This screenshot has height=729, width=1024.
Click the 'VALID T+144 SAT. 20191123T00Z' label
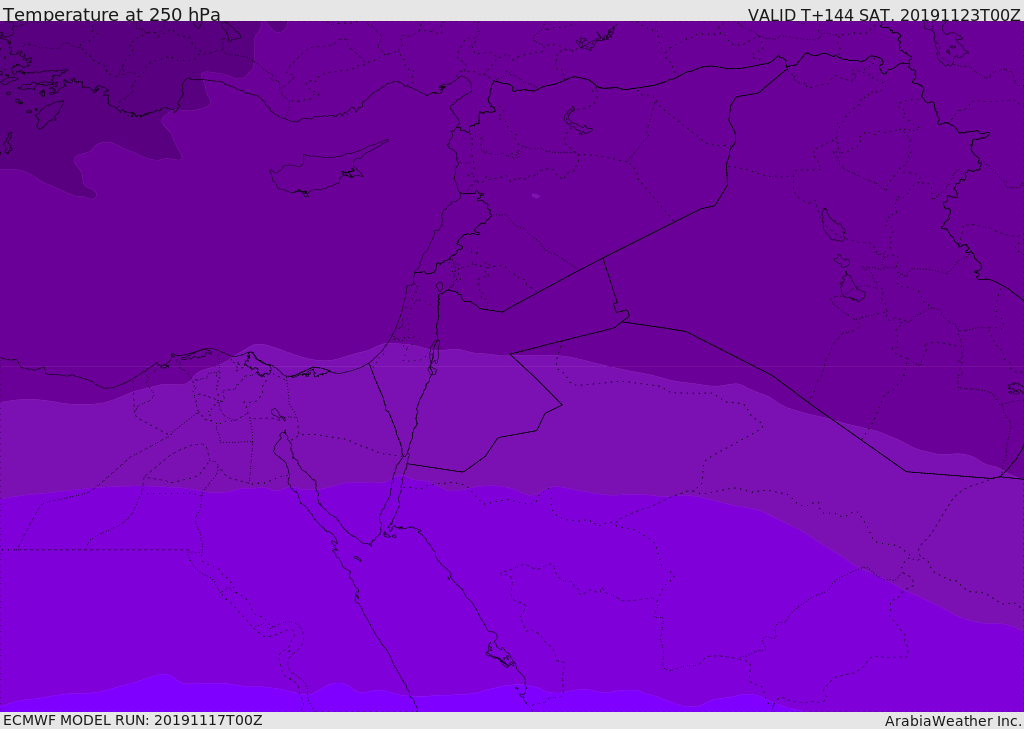click(884, 15)
